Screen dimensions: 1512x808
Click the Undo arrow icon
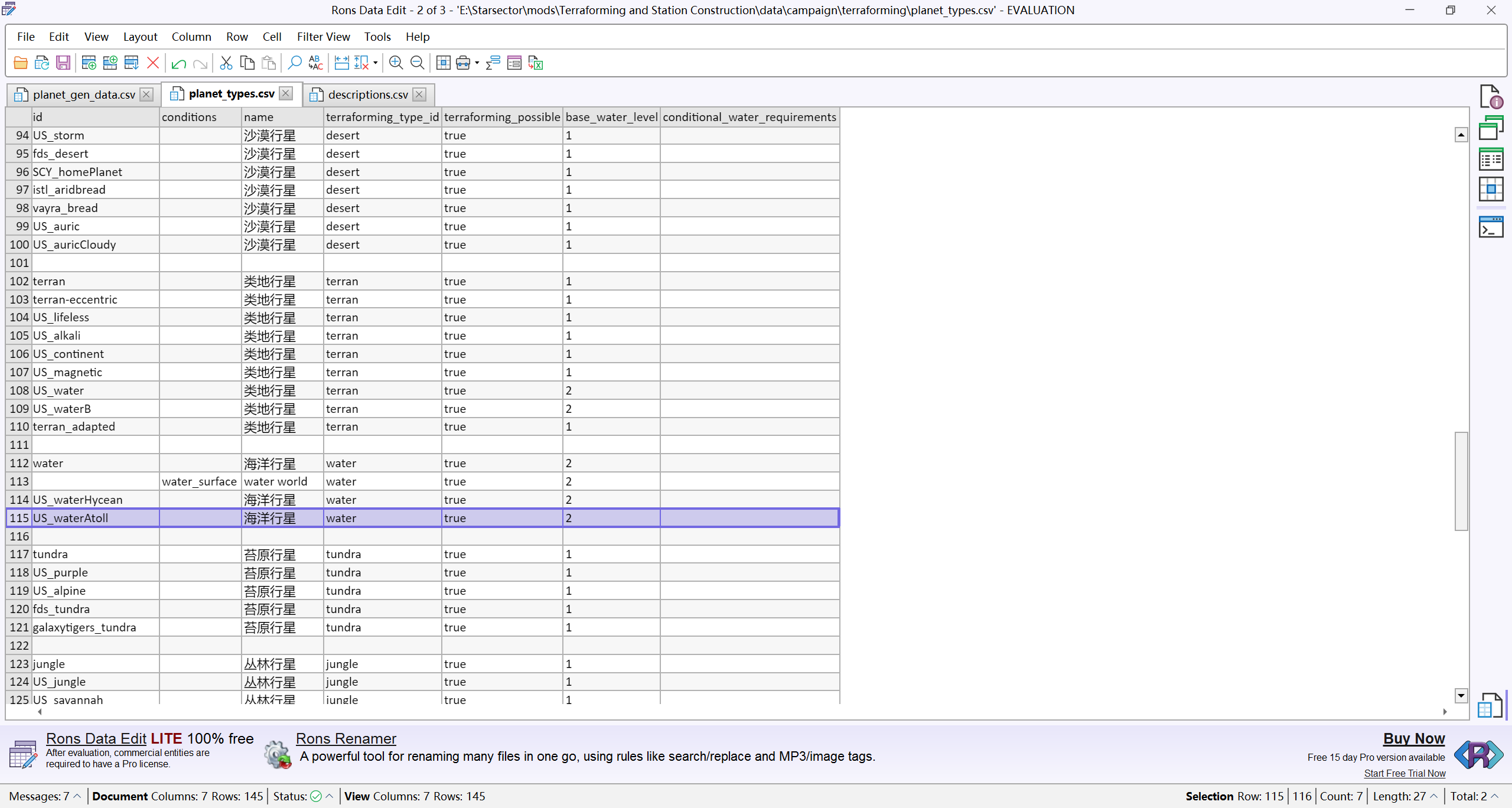tap(178, 63)
